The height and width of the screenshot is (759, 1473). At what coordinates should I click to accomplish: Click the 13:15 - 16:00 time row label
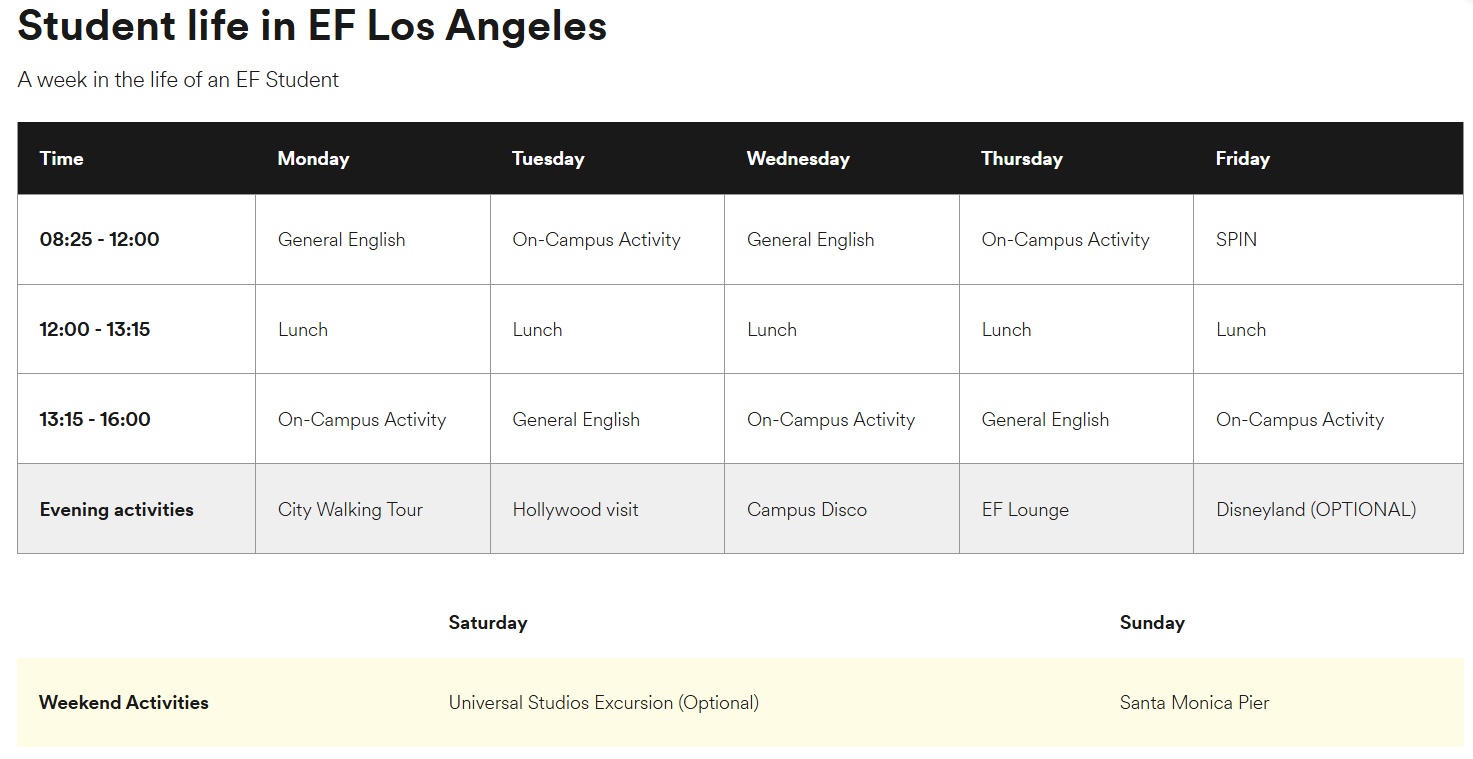pyautogui.click(x=95, y=420)
